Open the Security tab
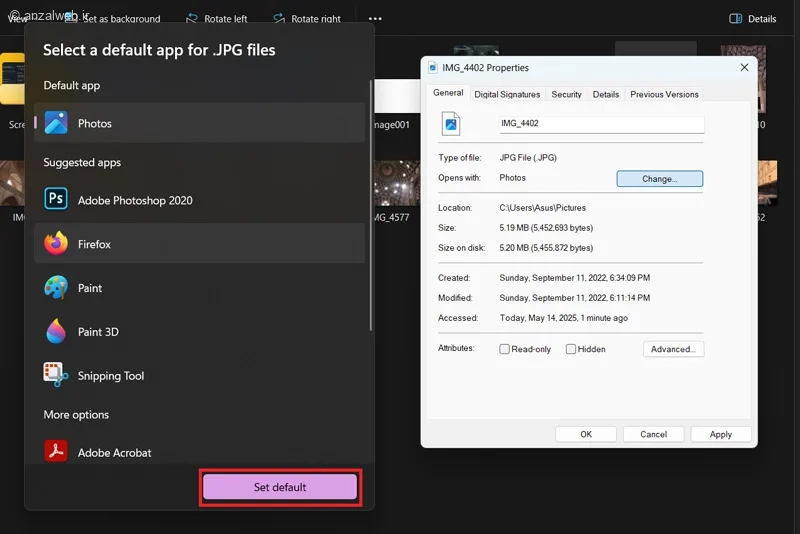 pos(566,94)
